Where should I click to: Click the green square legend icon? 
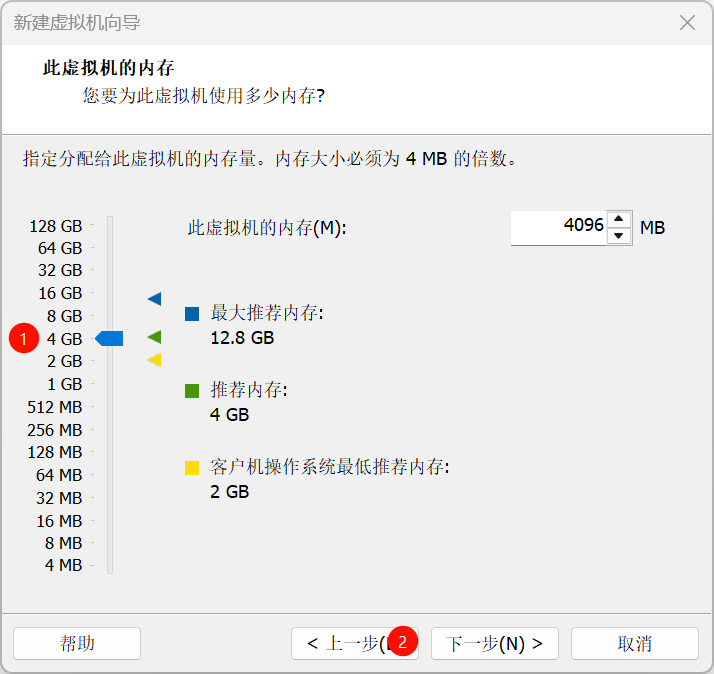192,391
